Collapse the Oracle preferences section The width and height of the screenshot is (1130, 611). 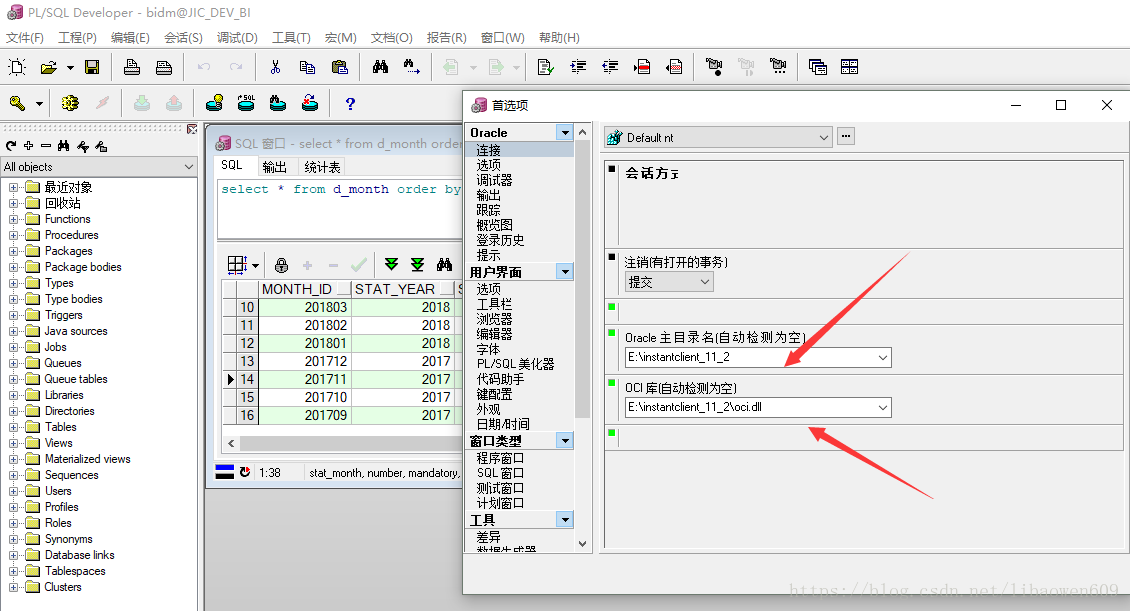[565, 133]
